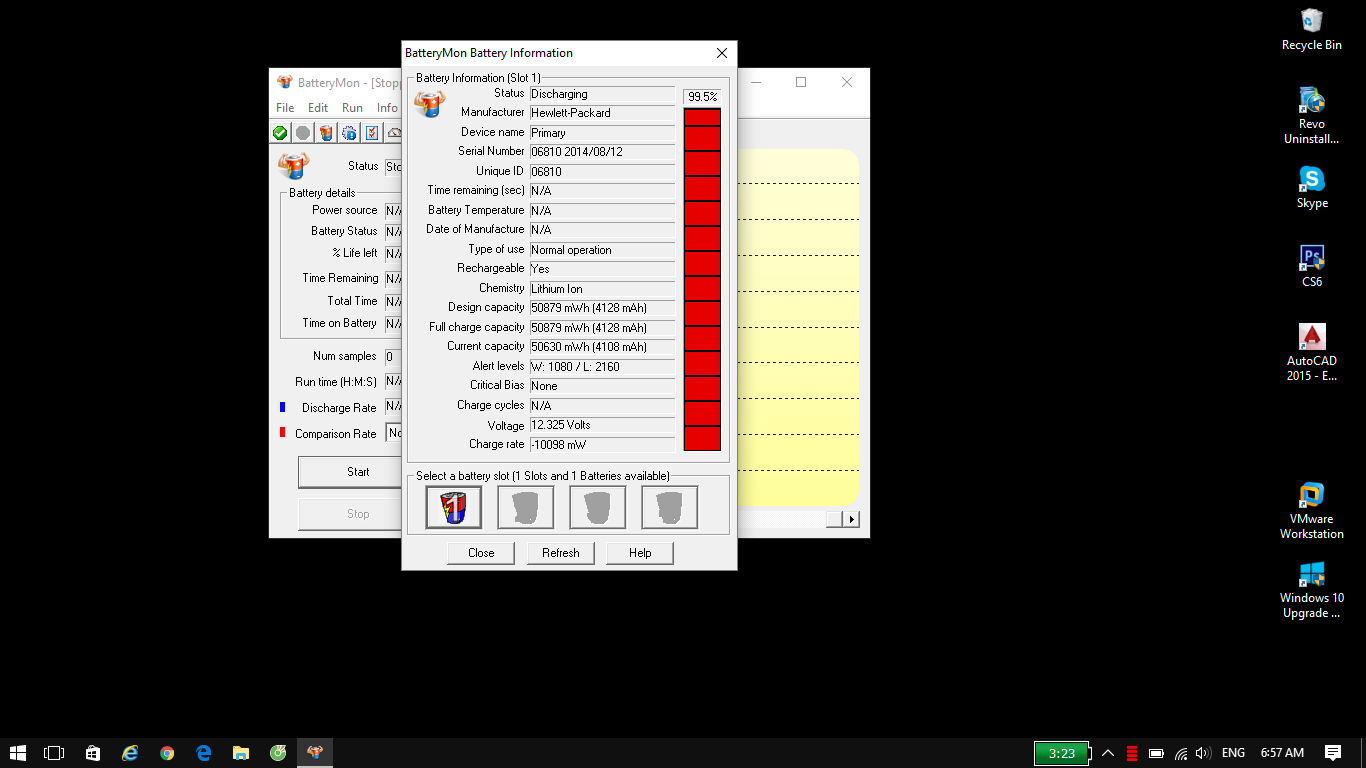
Task: Click the gear with alert toolbar icon
Action: 349,133
